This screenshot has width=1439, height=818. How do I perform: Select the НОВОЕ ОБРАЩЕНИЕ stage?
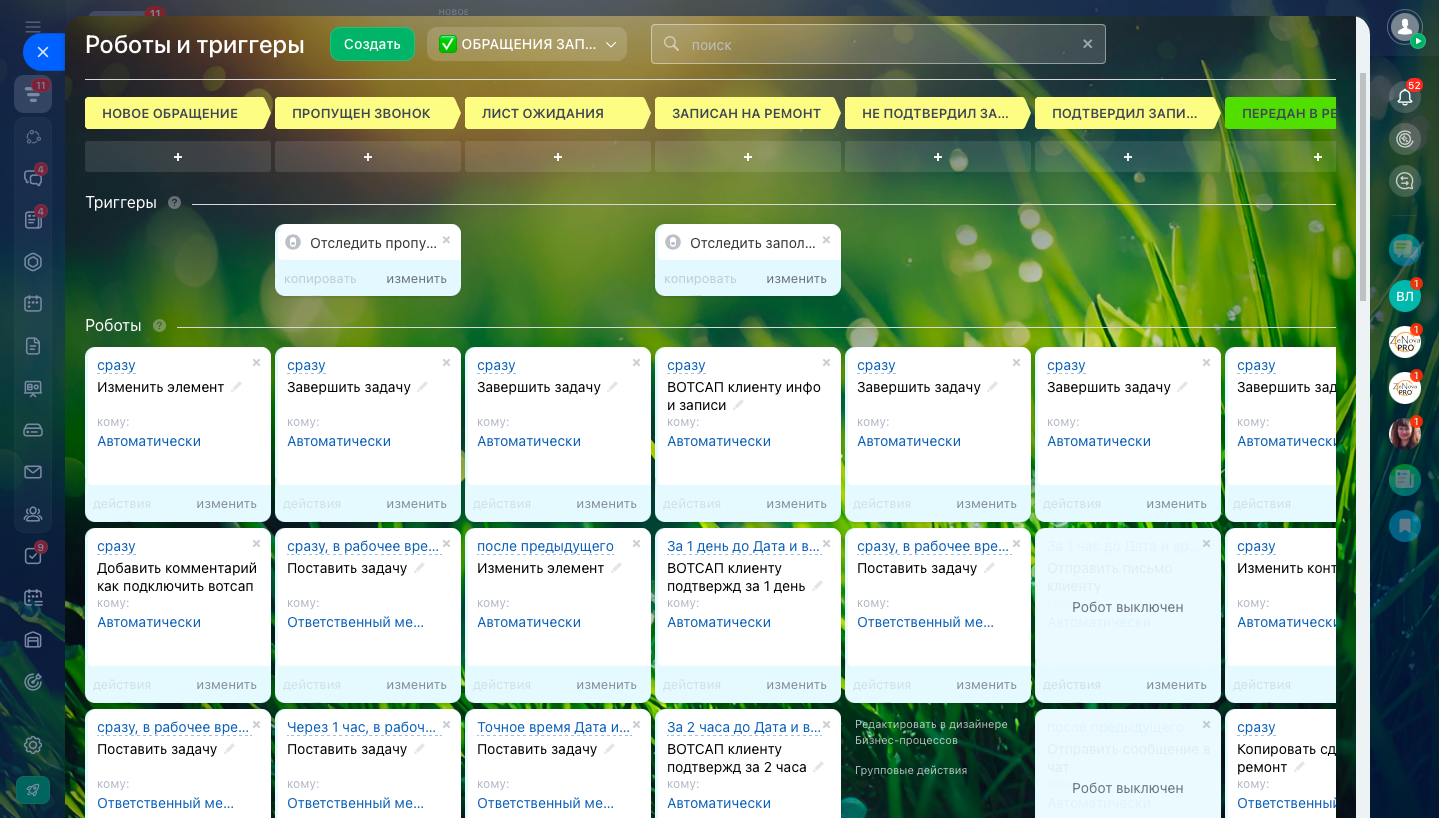[177, 113]
